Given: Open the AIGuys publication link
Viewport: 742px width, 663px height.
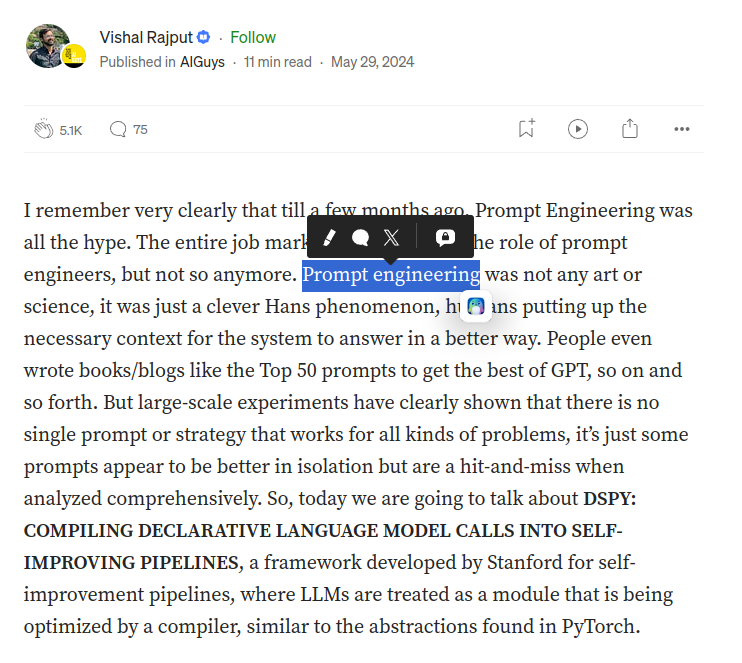Looking at the screenshot, I should point(202,62).
